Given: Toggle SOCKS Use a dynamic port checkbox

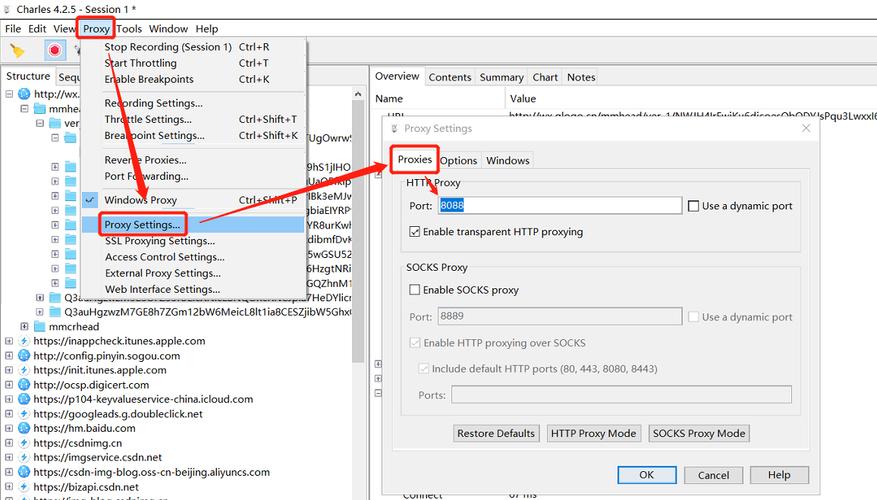Looking at the screenshot, I should pyautogui.click(x=693, y=317).
